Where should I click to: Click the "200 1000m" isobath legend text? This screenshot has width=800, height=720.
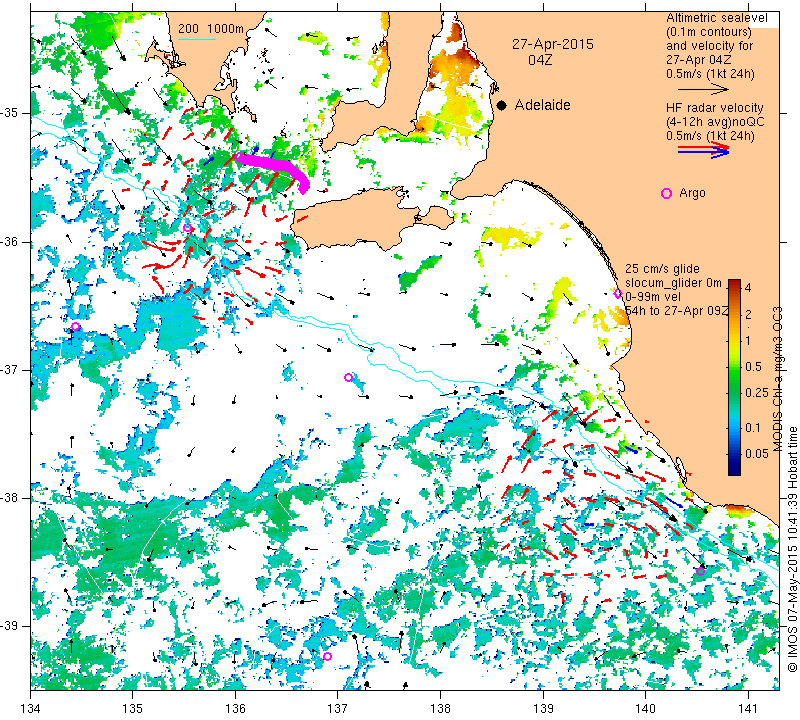point(211,29)
